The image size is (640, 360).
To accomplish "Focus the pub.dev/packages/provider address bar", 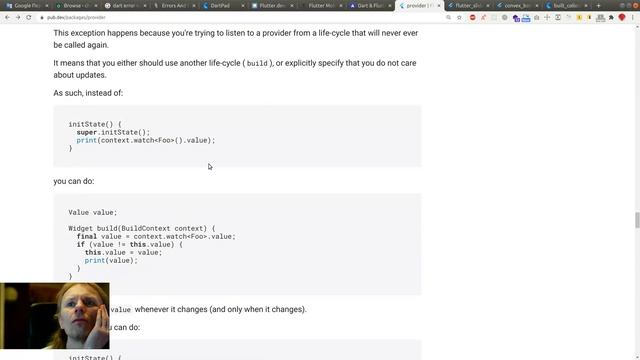I will pyautogui.click(x=241, y=18).
